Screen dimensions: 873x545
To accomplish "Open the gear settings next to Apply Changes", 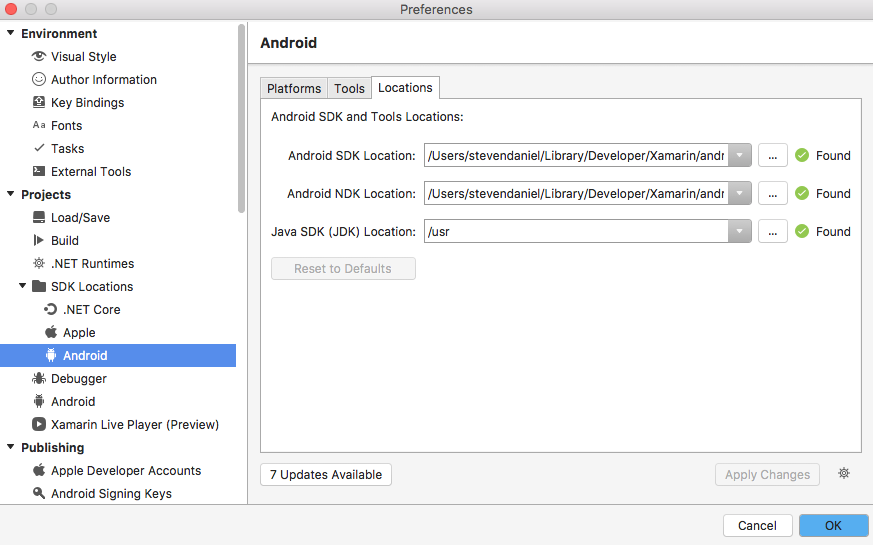I will point(844,473).
